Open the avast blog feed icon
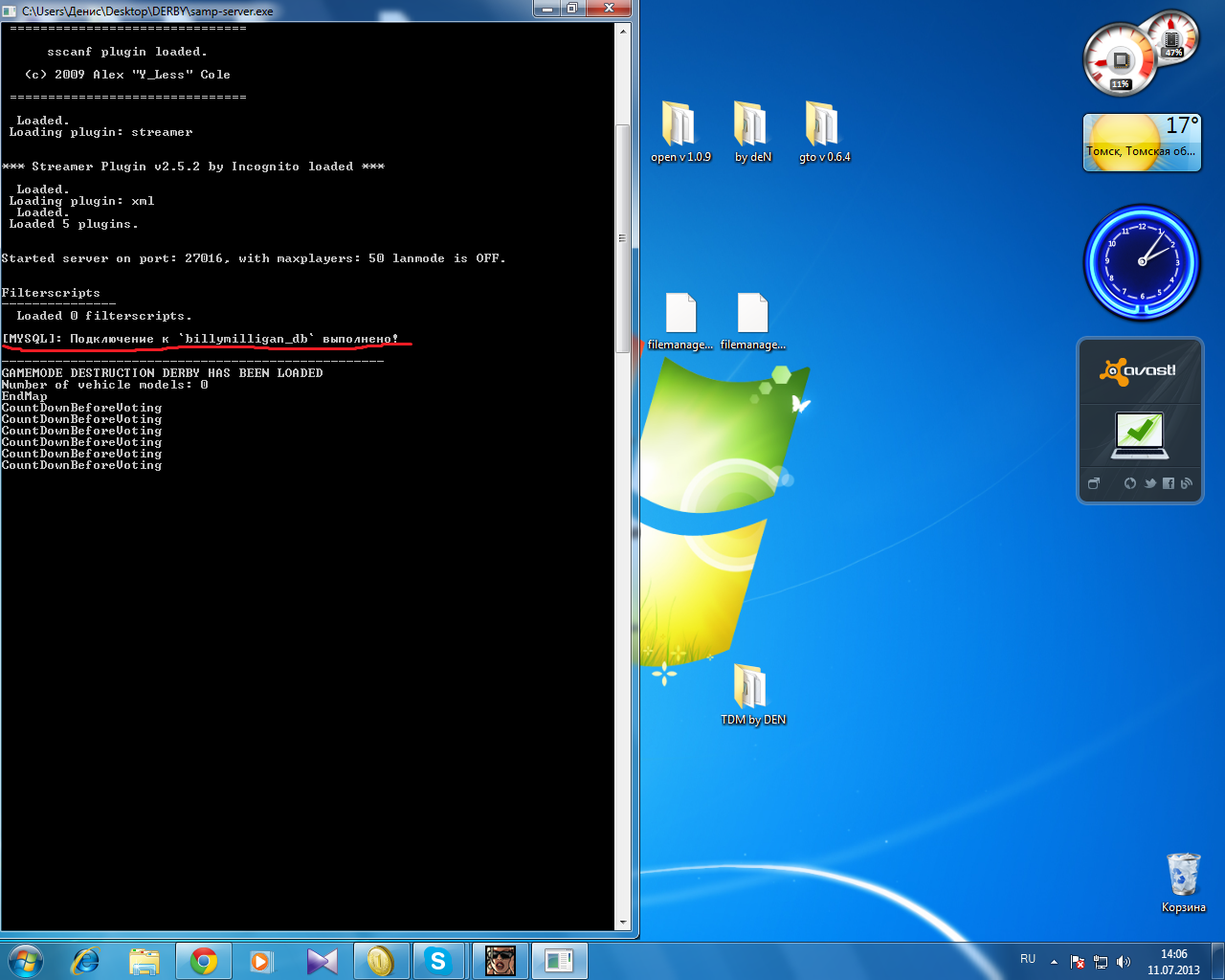 [x=1187, y=483]
